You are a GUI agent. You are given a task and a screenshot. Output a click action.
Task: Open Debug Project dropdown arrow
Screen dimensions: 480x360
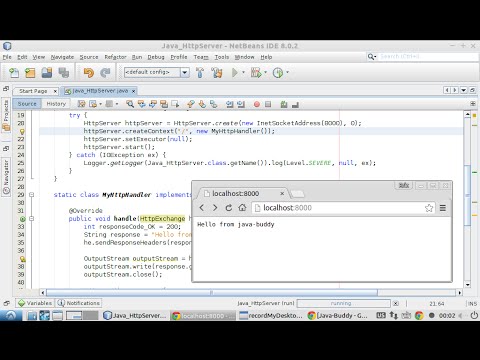click(266, 72)
